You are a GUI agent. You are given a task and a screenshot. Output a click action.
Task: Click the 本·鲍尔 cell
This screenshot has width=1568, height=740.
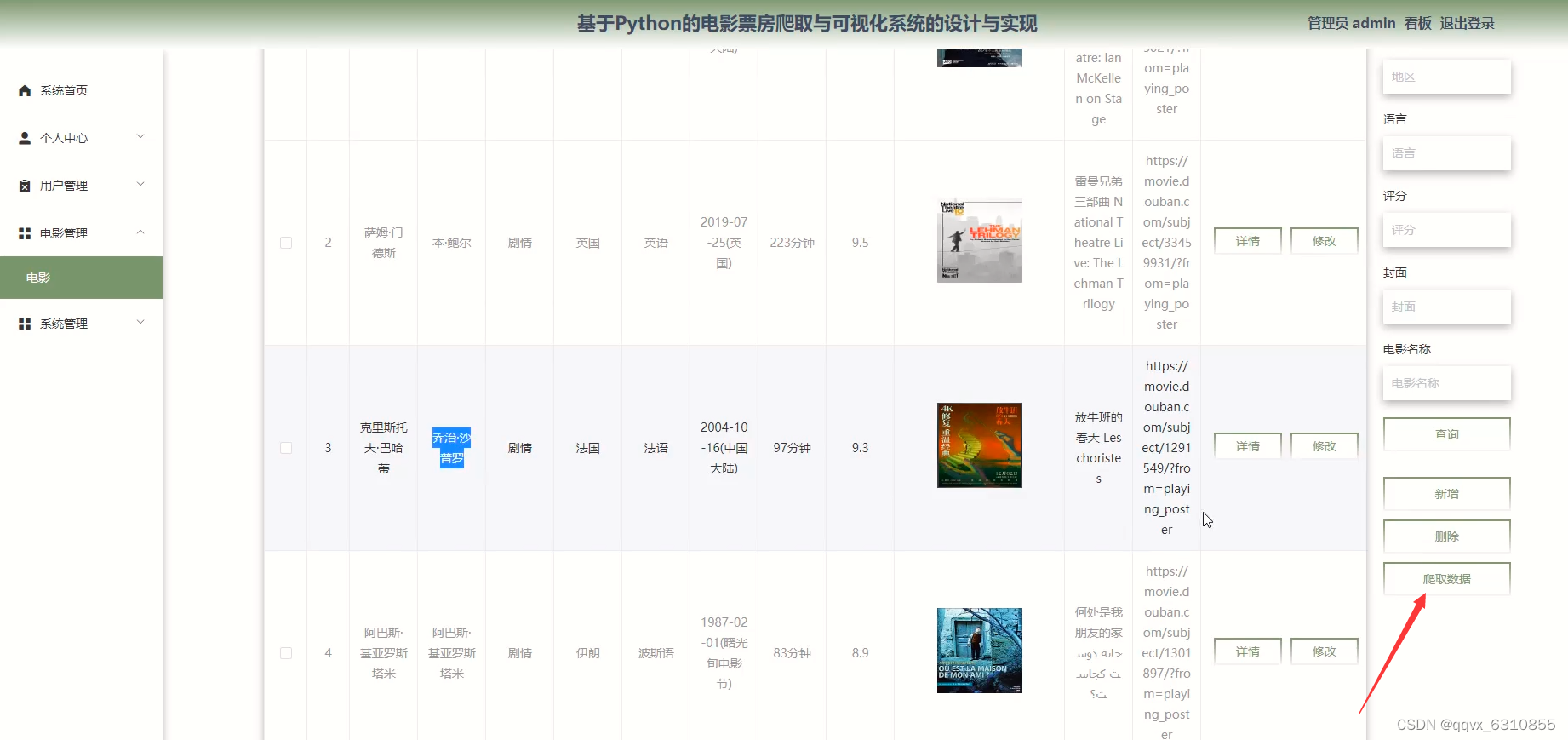click(452, 243)
